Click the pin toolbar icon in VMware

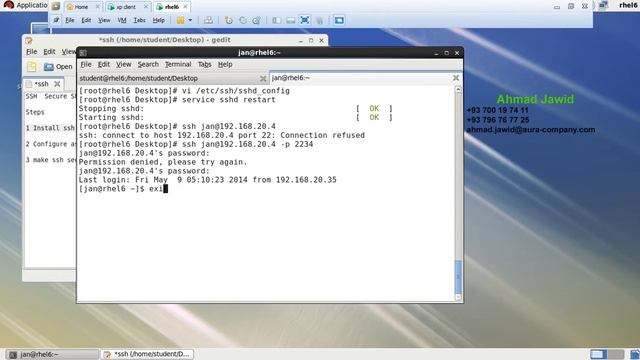[56, 20]
